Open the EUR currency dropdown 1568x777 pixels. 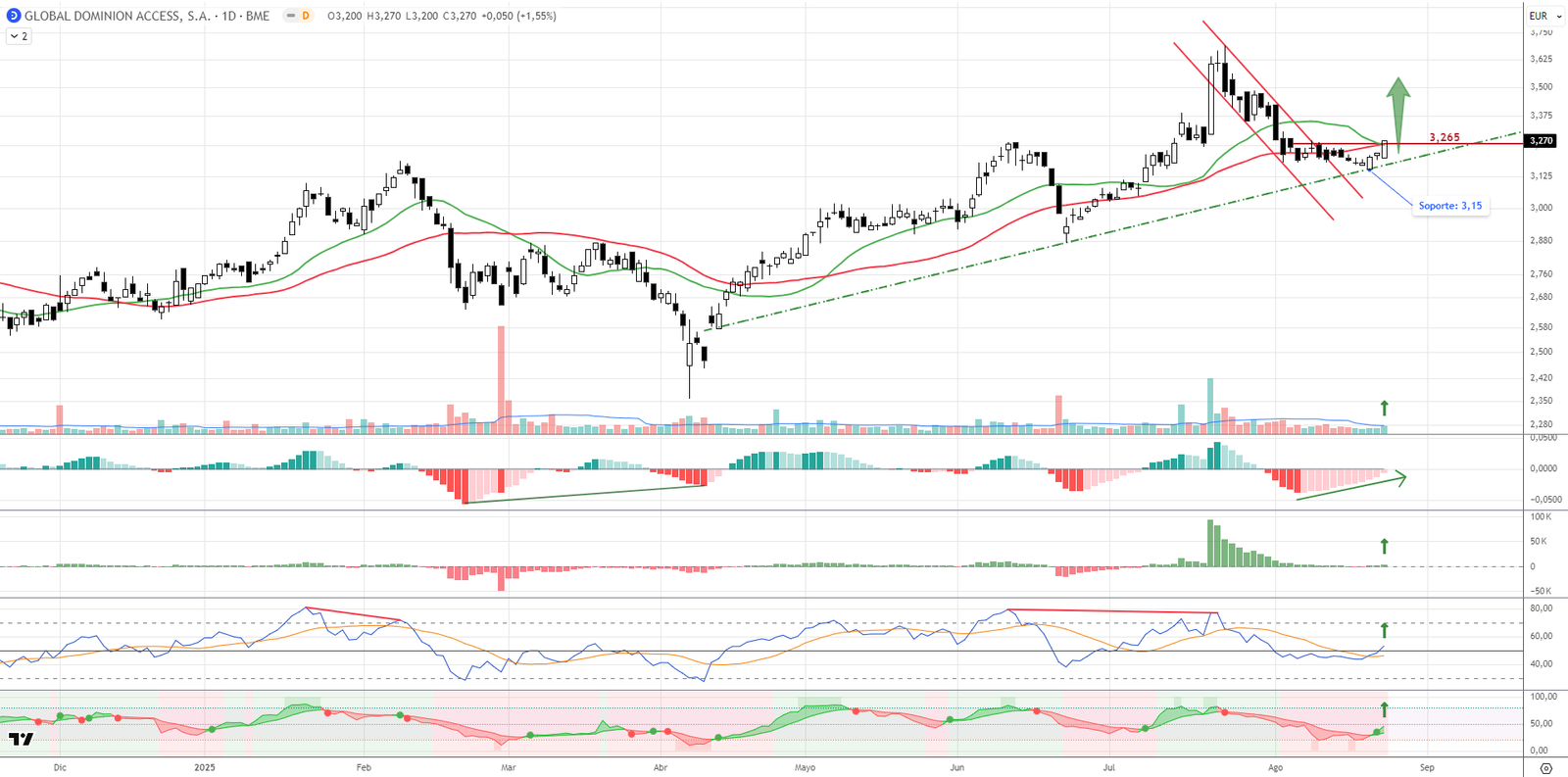pos(1545,16)
